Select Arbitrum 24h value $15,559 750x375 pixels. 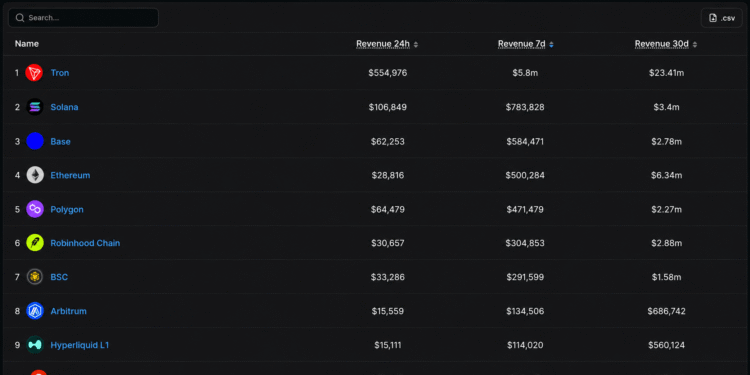(x=388, y=311)
